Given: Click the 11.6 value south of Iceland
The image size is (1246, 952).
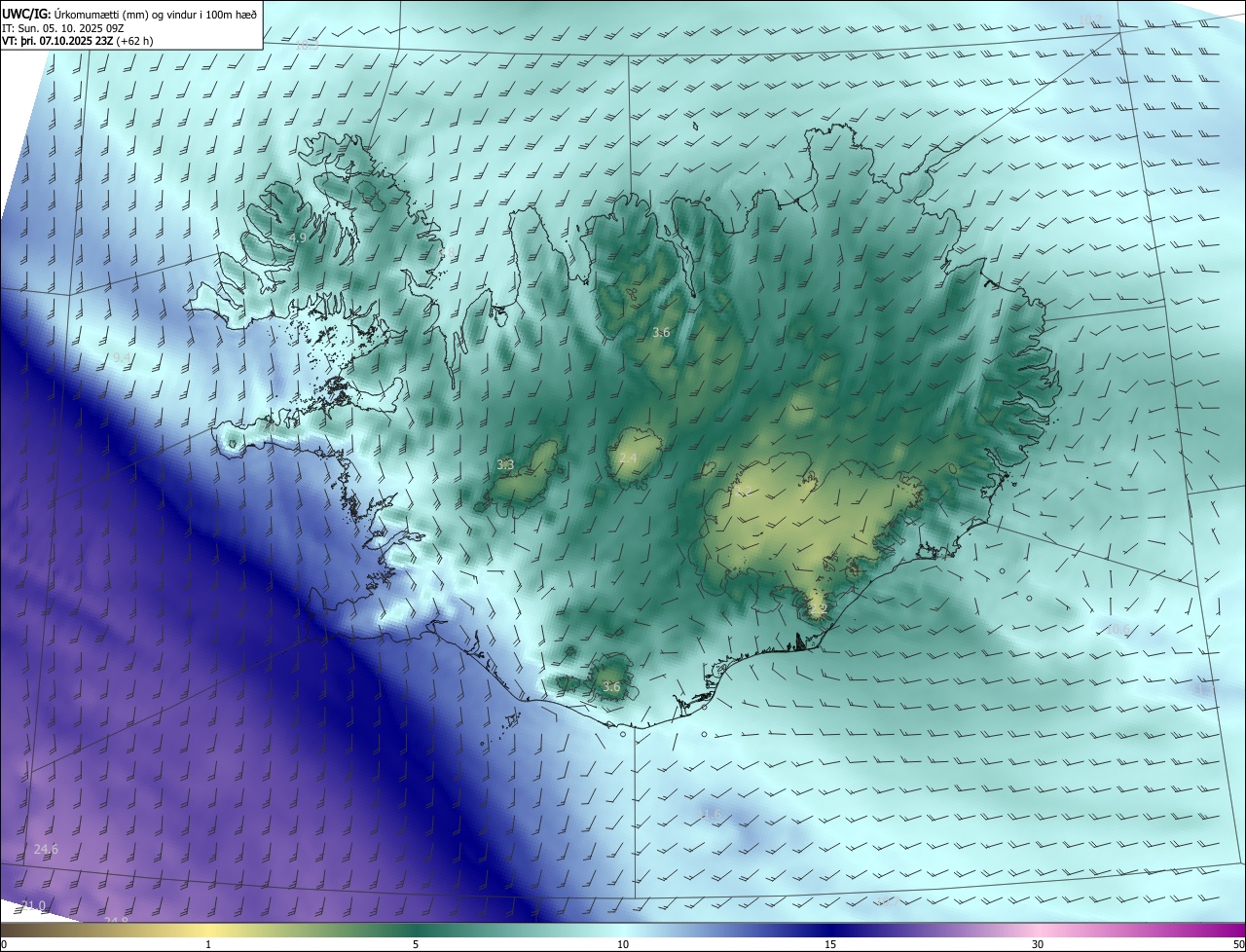Looking at the screenshot, I should click(x=710, y=815).
